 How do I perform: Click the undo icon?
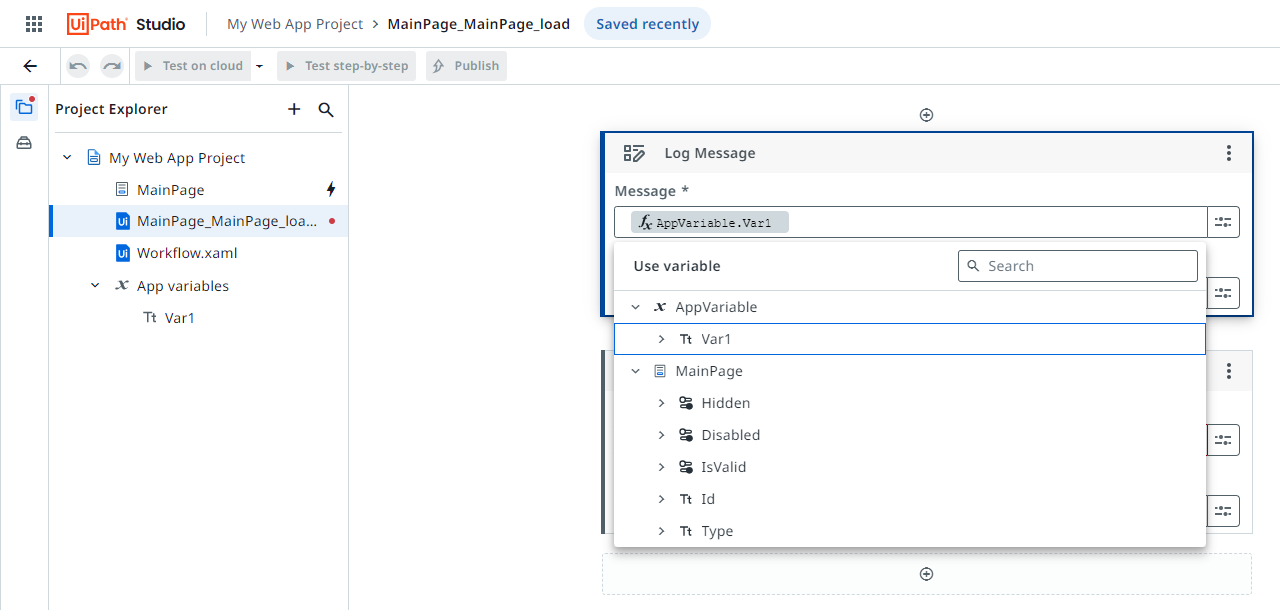[x=78, y=66]
